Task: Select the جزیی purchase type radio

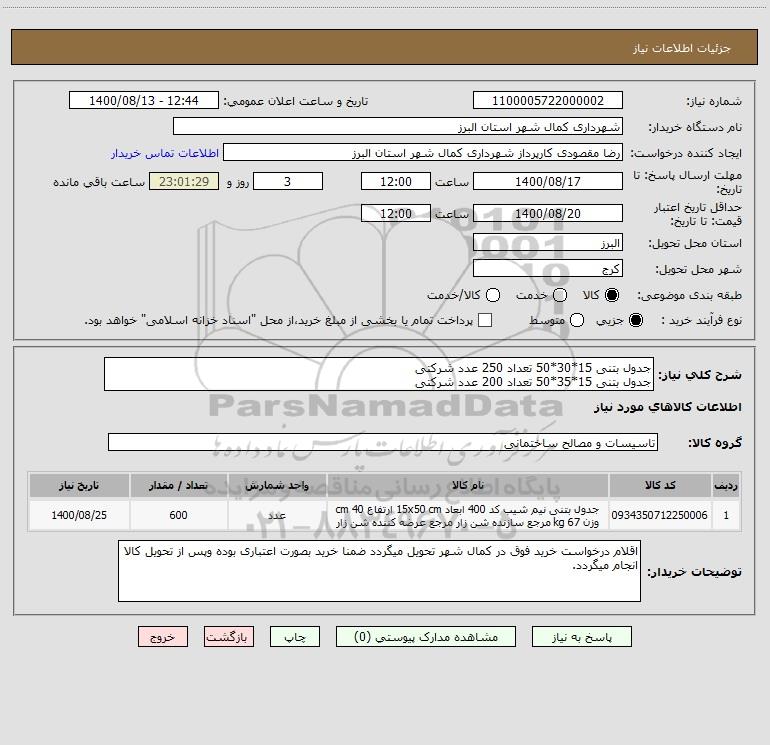Action: coord(635,320)
